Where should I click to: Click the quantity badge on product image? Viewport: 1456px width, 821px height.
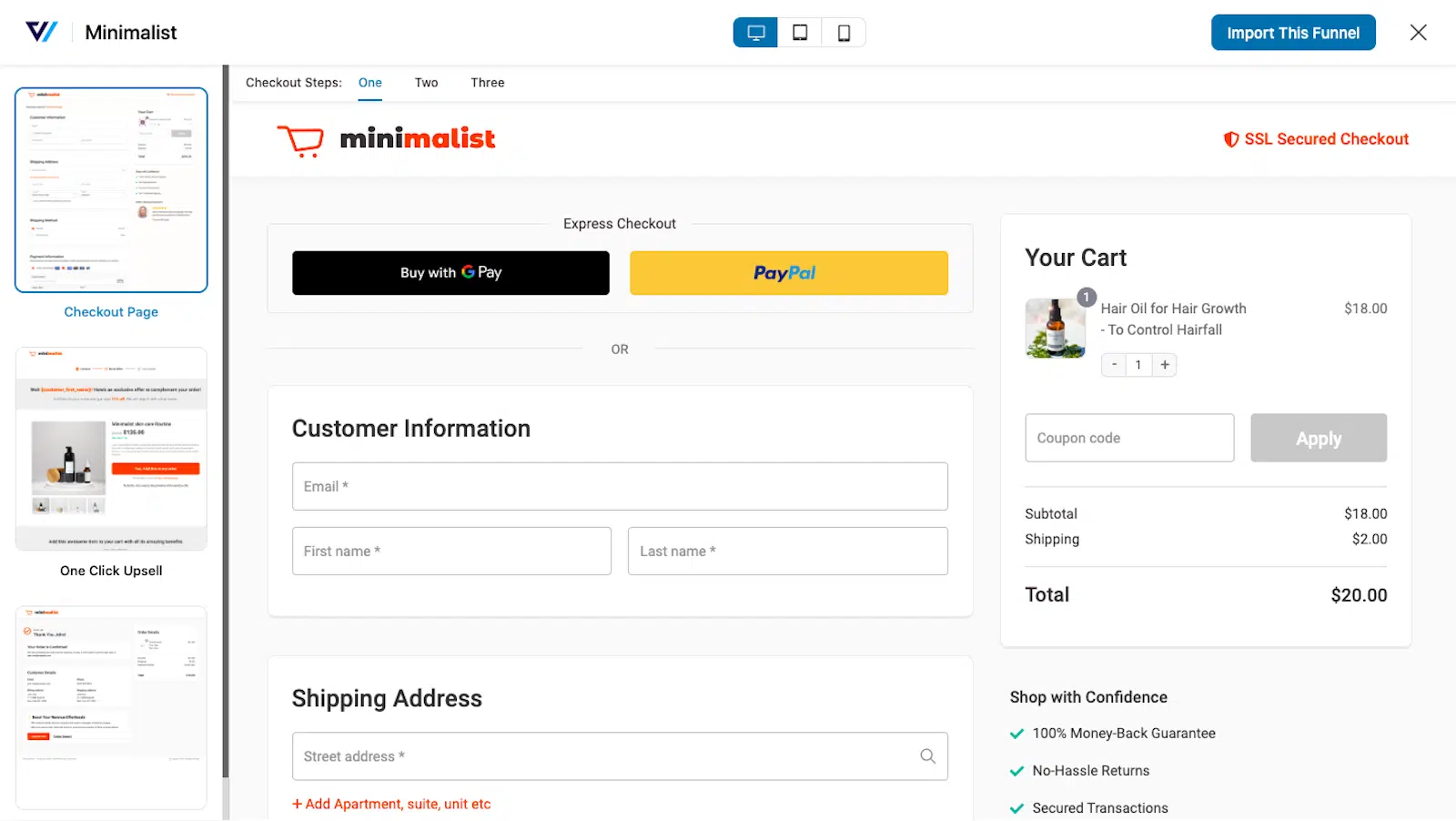tap(1086, 298)
